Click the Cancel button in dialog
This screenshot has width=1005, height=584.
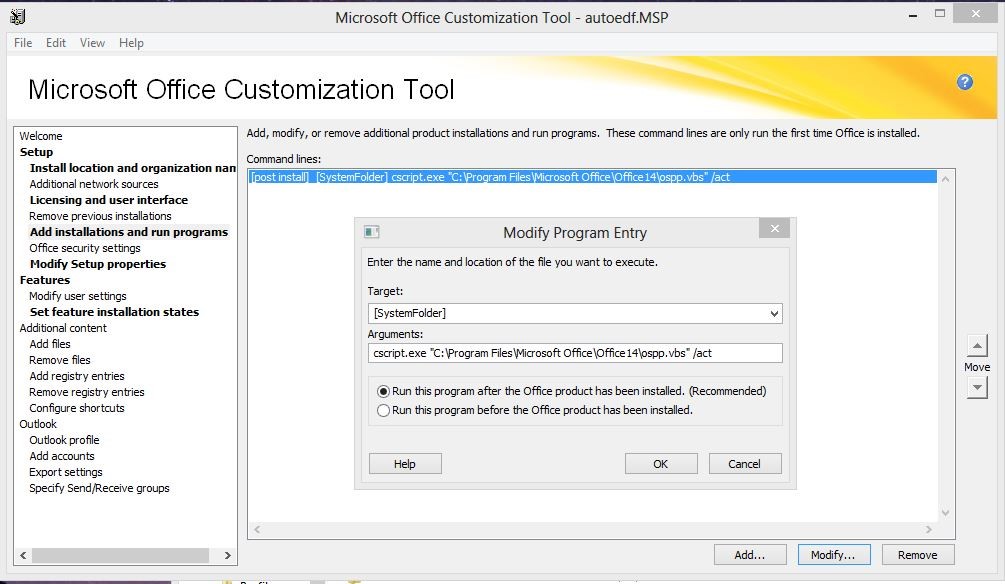(x=745, y=463)
